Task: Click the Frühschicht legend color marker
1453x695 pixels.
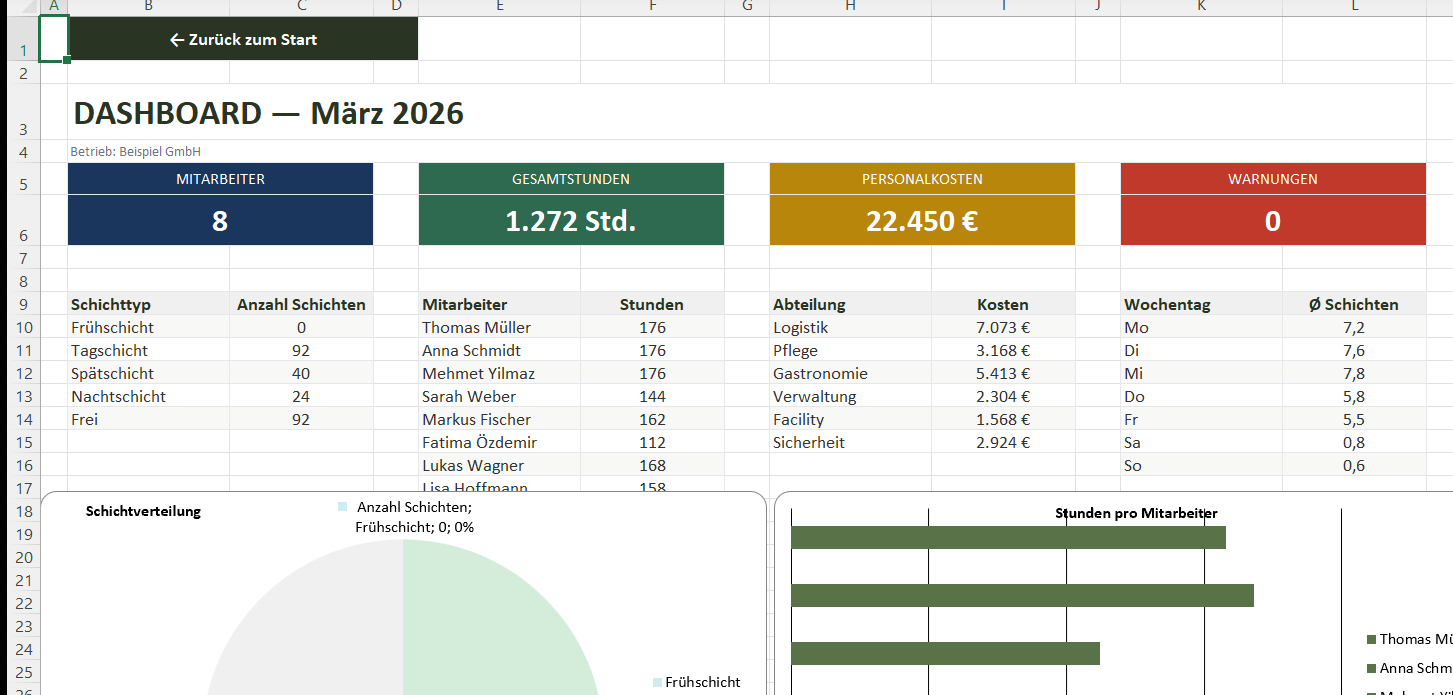Action: pos(657,682)
